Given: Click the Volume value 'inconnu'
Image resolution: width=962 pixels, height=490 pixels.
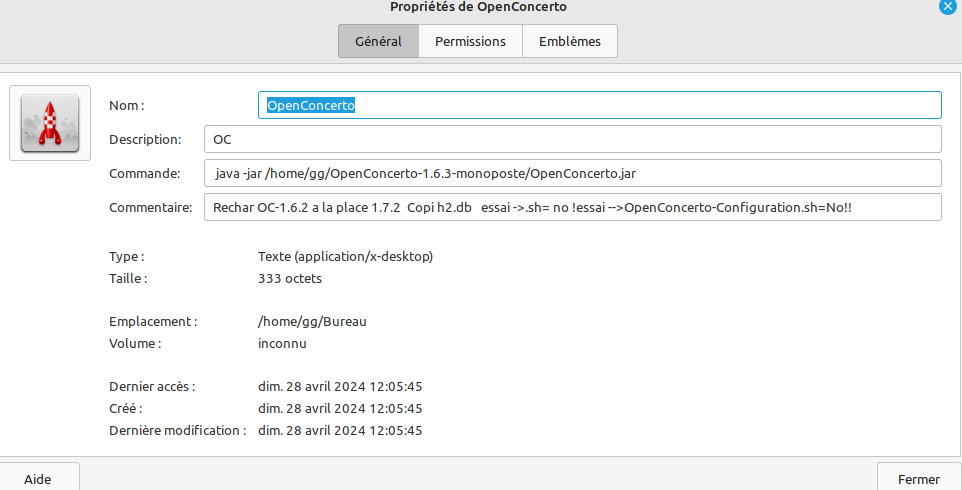Looking at the screenshot, I should [x=282, y=343].
